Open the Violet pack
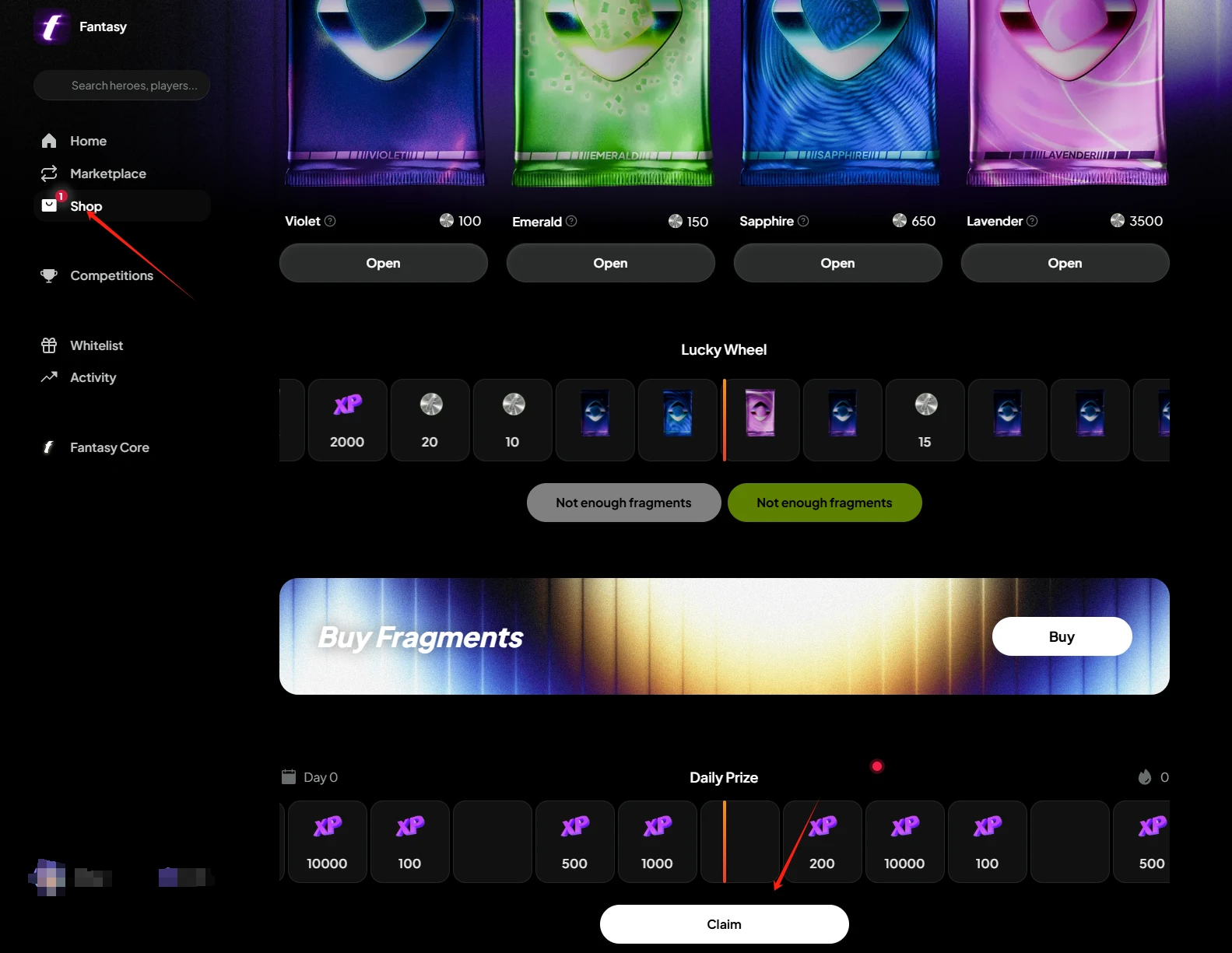 pos(383,263)
